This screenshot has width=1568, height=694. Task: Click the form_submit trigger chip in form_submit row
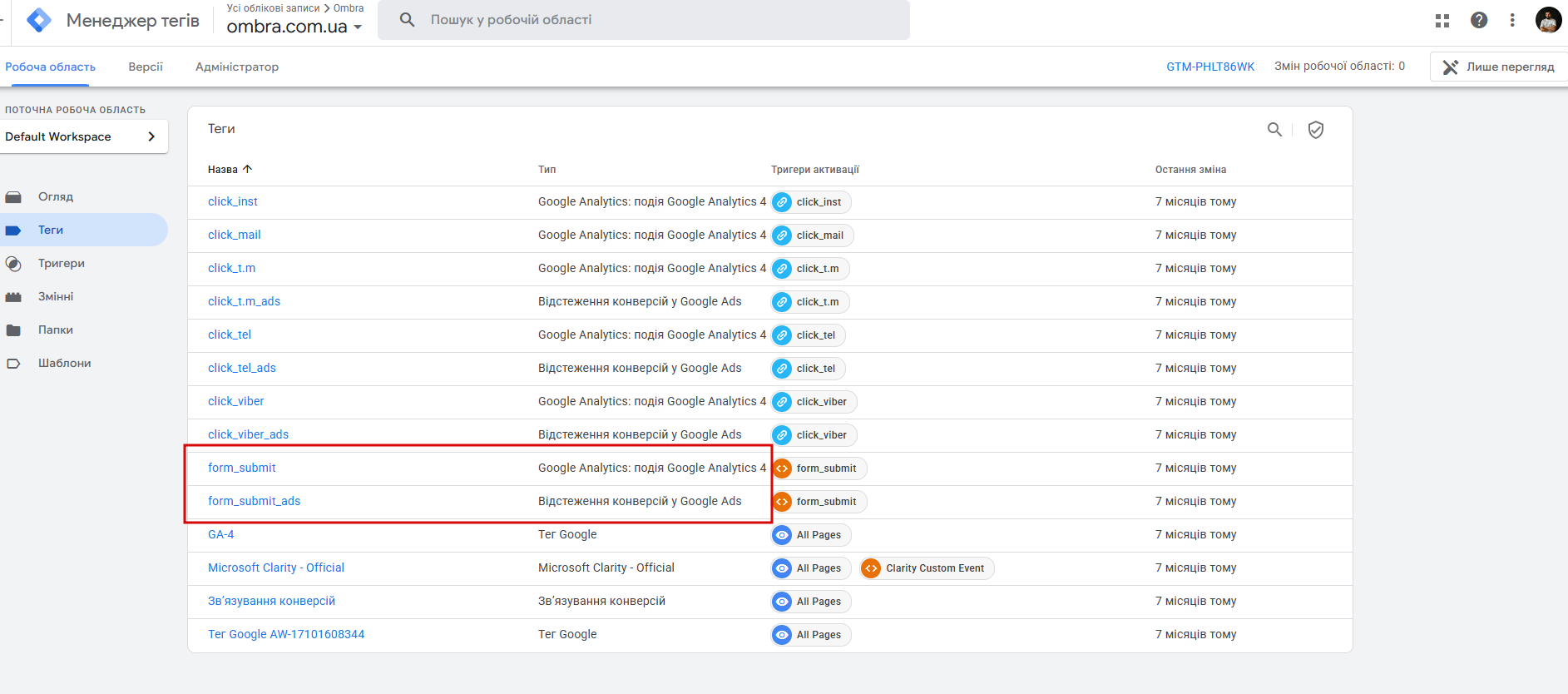819,468
